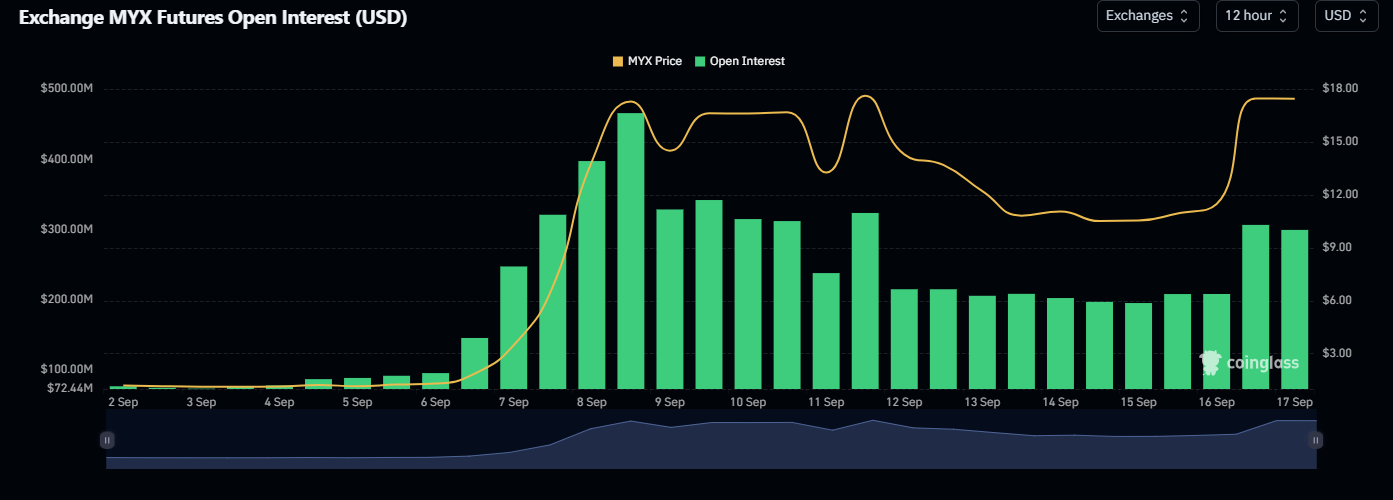This screenshot has height=500, width=1393.
Task: Click the 13 Sep x-axis label
Action: (982, 402)
